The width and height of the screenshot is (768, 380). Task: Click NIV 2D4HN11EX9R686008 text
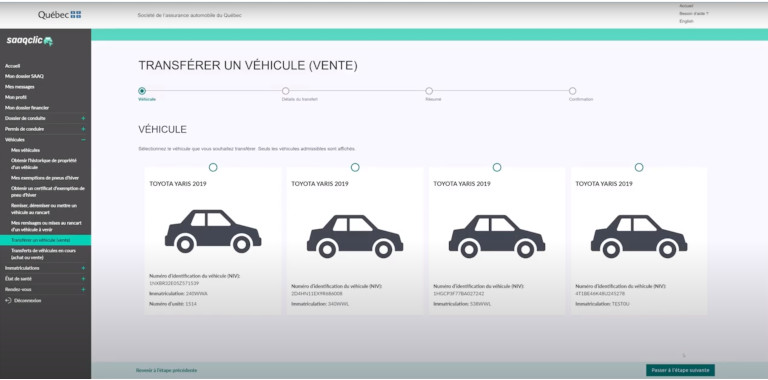(x=317, y=294)
